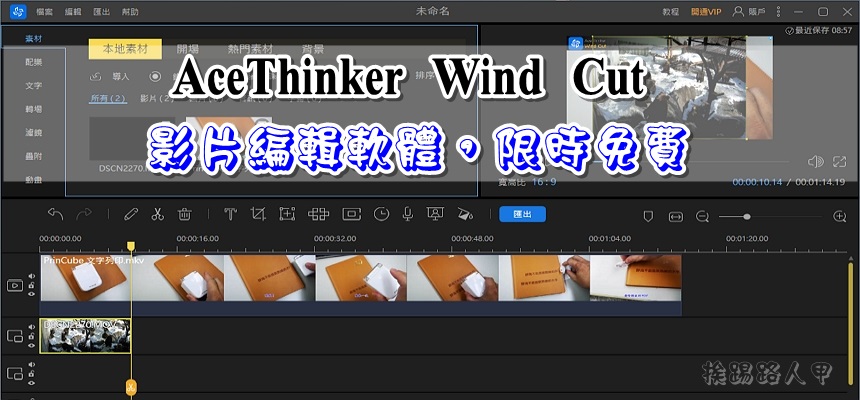Hide the empty second overlay track

pyautogui.click(x=32, y=382)
